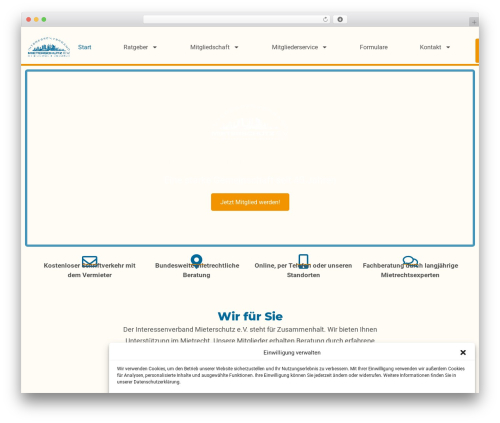
Task: Click the Mieterschutz logo in the header
Action: point(49,47)
